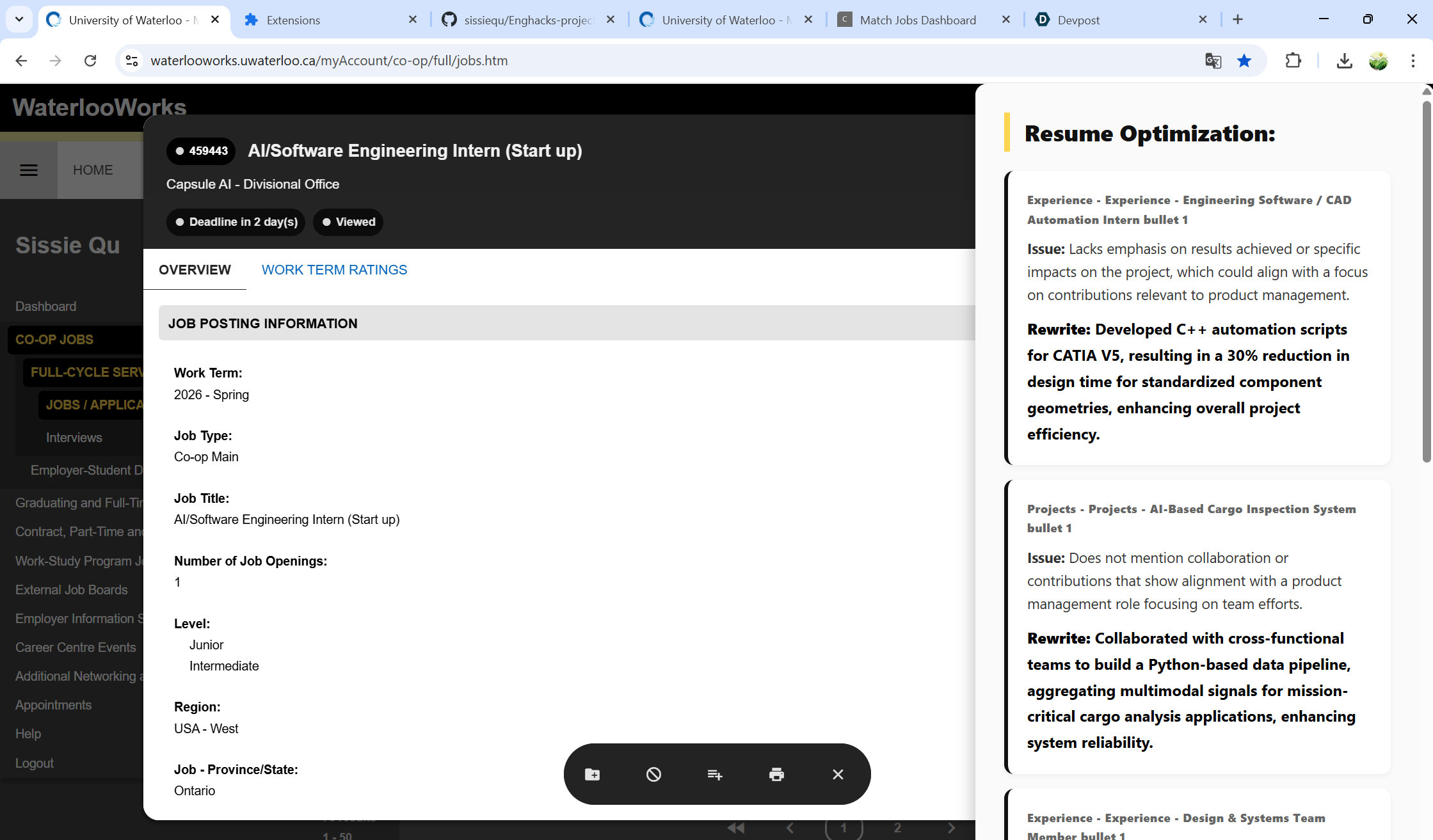The width and height of the screenshot is (1433, 840).
Task: Click the not-interested circle-slash icon
Action: [x=653, y=775]
